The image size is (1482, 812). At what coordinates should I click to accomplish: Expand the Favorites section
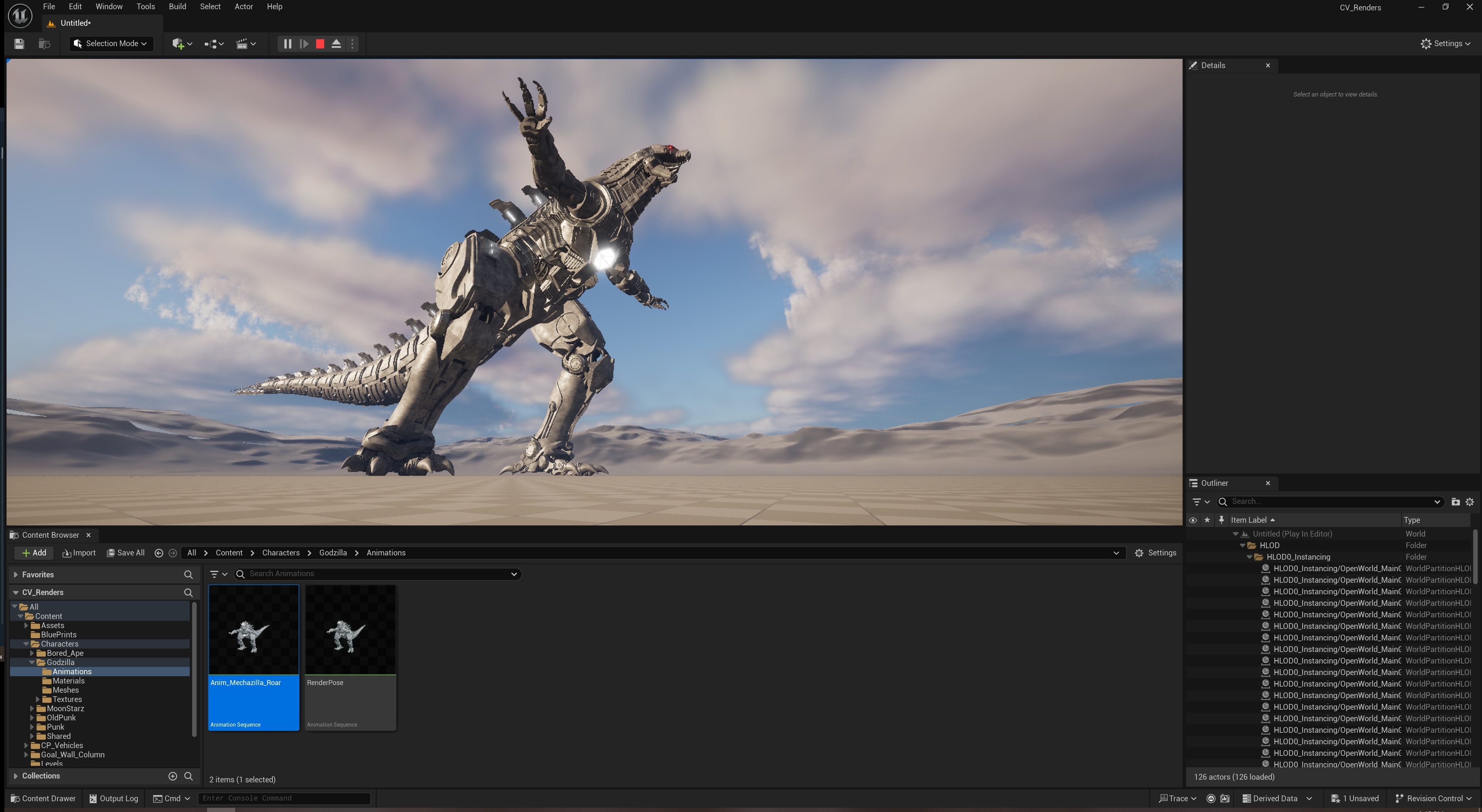point(15,575)
